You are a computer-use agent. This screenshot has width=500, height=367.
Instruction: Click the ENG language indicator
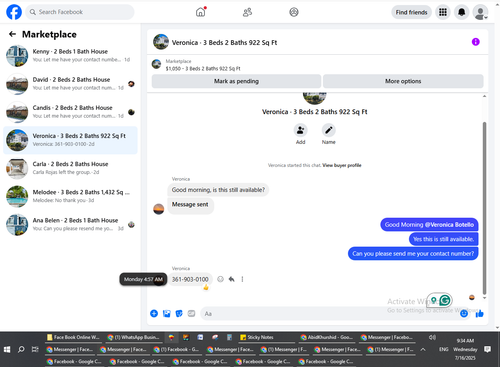tap(443, 349)
